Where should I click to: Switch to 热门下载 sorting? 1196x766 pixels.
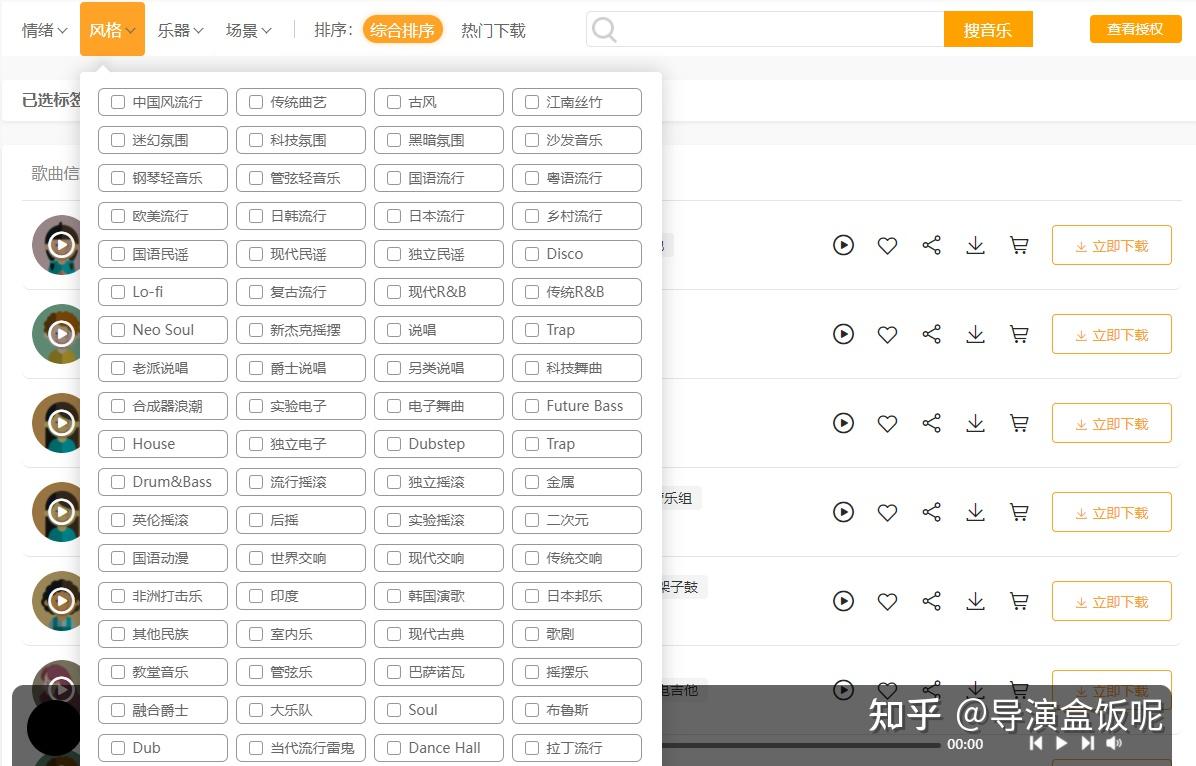coord(493,31)
